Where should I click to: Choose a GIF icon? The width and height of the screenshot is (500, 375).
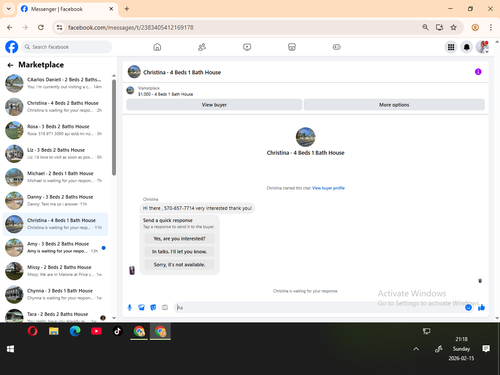[x=165, y=307]
